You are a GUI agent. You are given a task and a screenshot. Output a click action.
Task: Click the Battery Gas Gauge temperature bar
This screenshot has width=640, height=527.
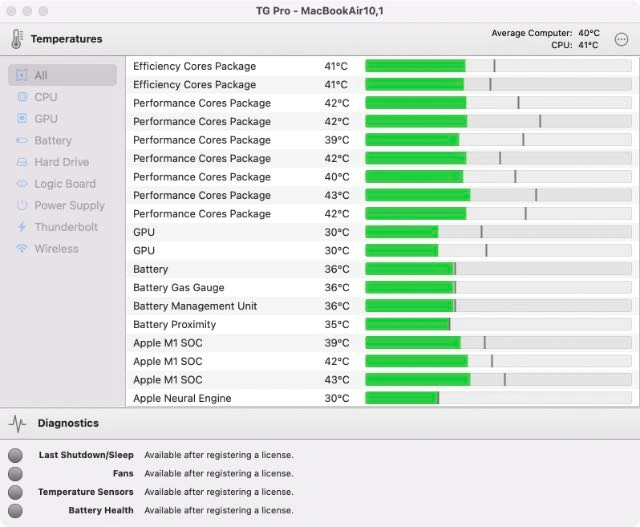(x=498, y=287)
